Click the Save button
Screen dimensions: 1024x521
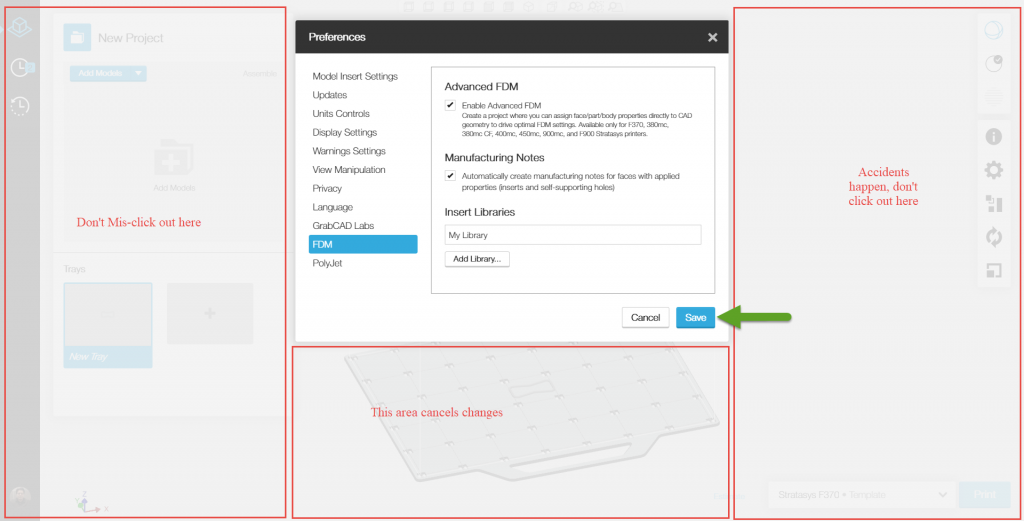click(696, 317)
